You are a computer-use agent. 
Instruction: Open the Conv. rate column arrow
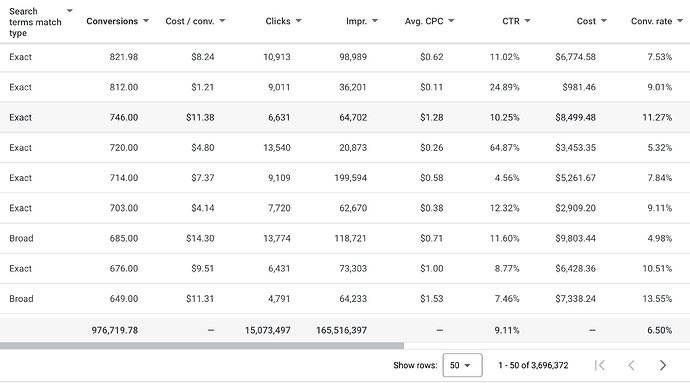point(680,21)
